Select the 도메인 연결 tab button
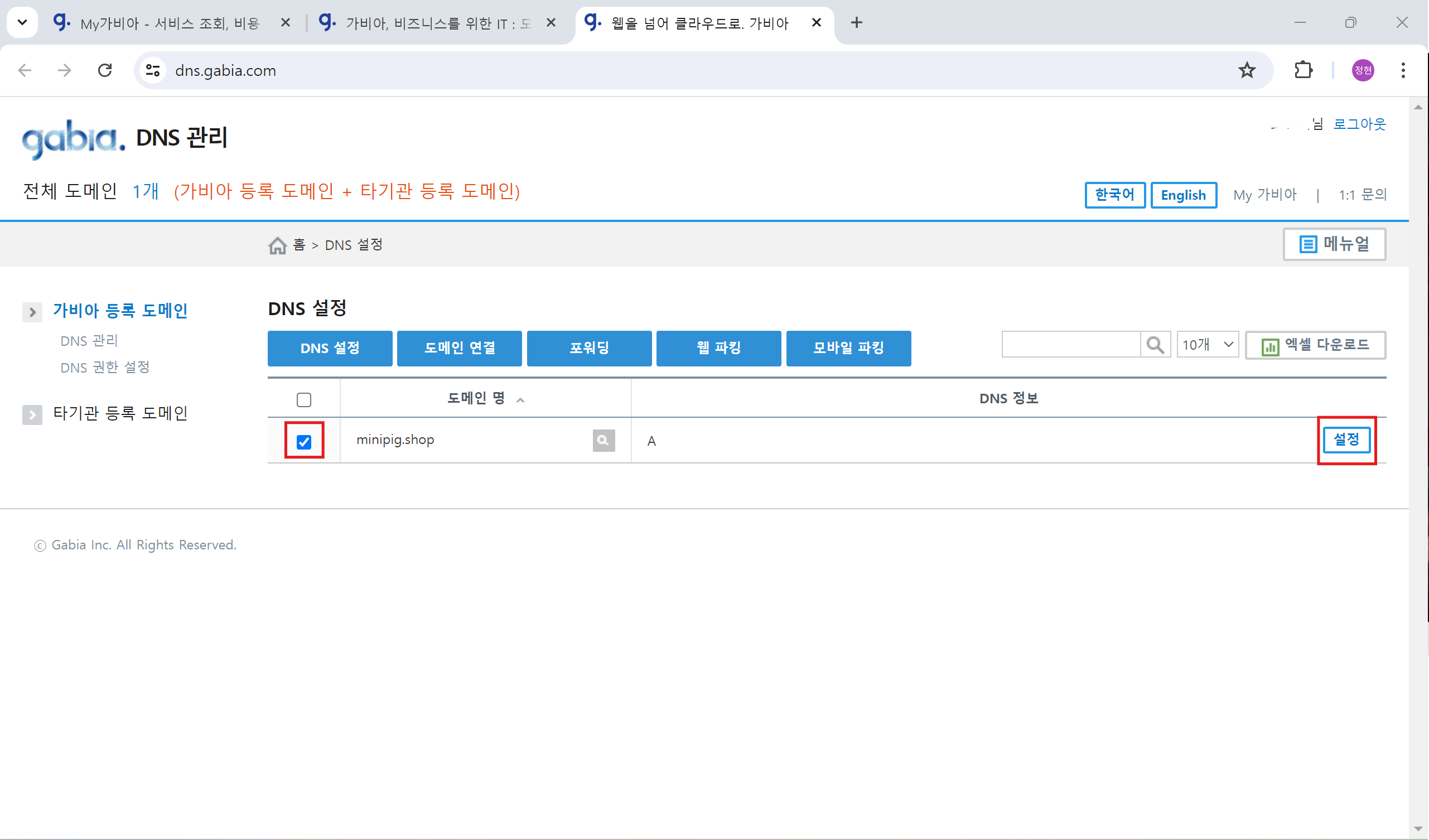Screen dimensions: 1429x840 (460, 348)
